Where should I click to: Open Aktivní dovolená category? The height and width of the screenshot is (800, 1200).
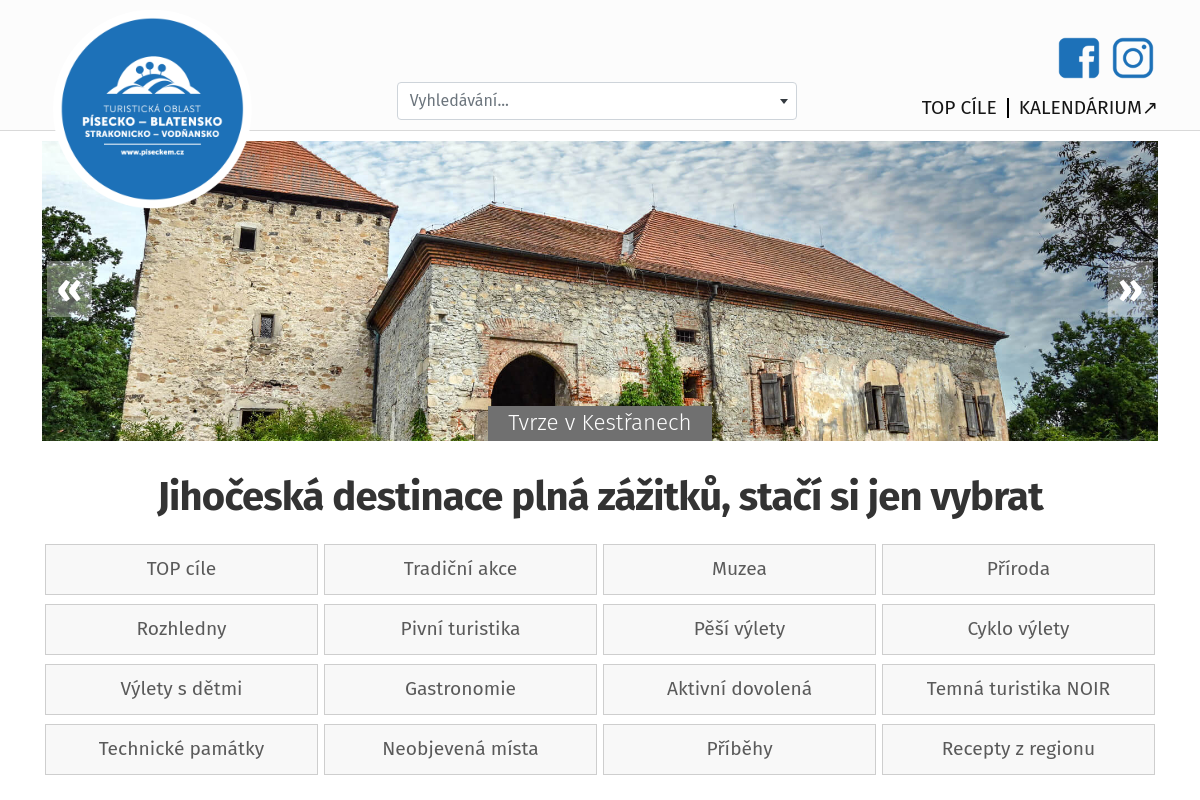click(x=739, y=689)
